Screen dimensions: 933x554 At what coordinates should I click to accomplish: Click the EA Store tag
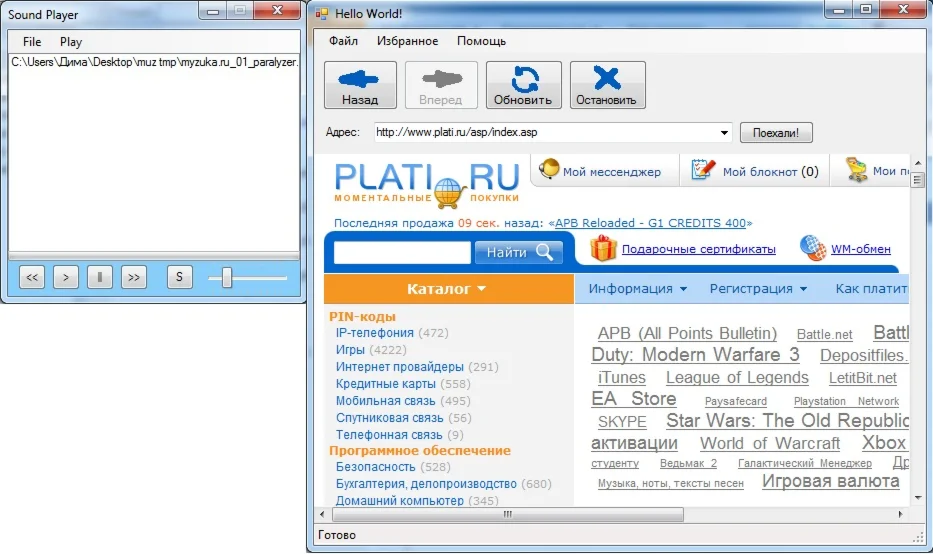(634, 399)
